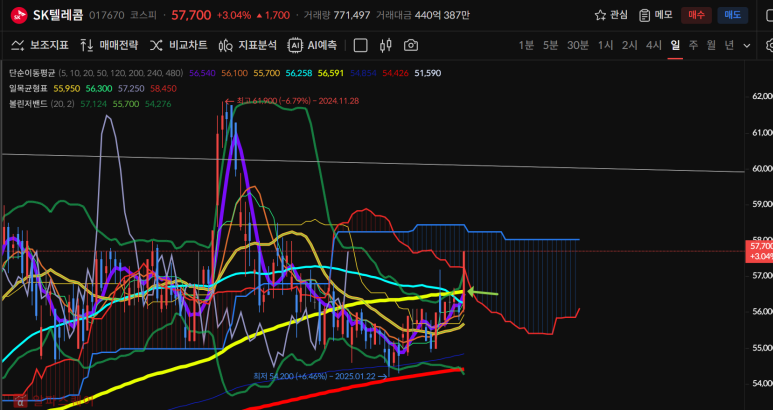This screenshot has width=773, height=410.
Task: Click the SK Telecom red logo icon
Action: click(19, 15)
